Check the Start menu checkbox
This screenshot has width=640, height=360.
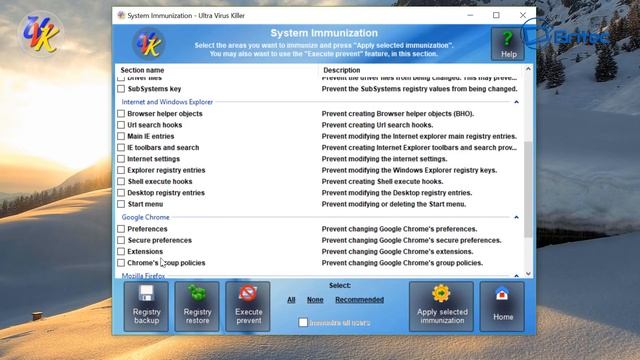[x=121, y=204]
